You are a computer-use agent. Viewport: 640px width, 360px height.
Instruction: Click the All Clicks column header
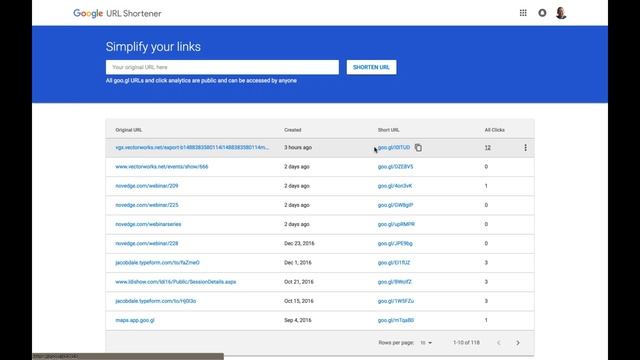coord(495,130)
